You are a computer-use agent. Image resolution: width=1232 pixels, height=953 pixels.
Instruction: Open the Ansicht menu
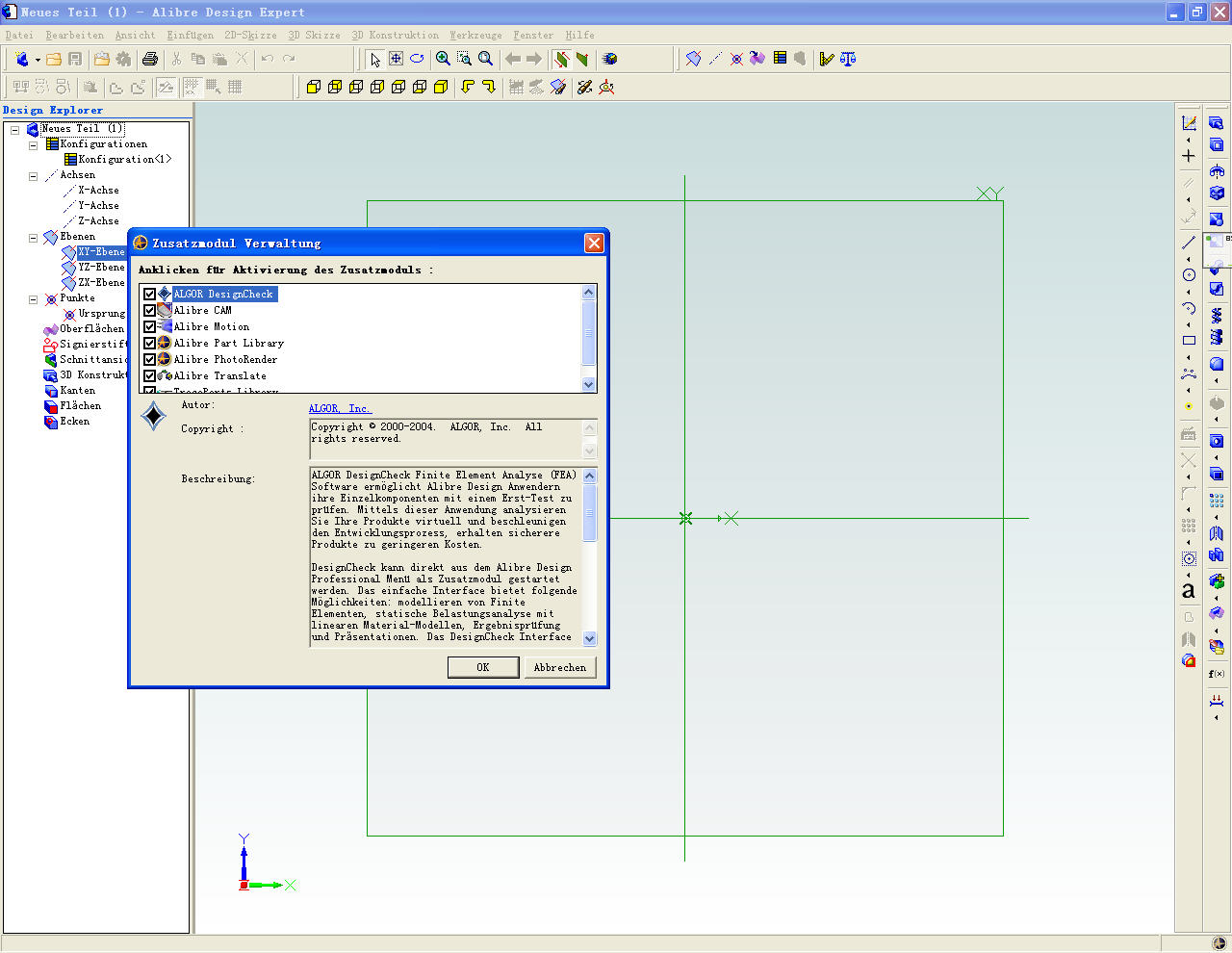pos(135,35)
